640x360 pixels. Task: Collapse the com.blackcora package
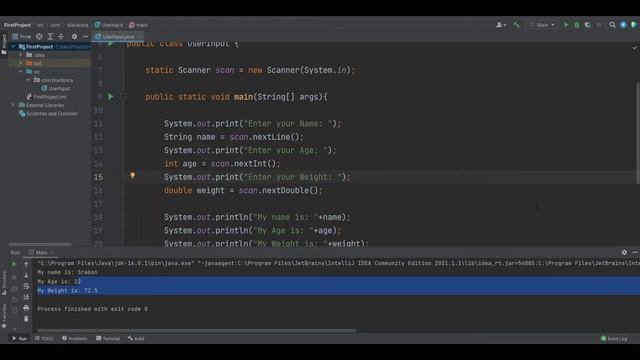(x=28, y=80)
